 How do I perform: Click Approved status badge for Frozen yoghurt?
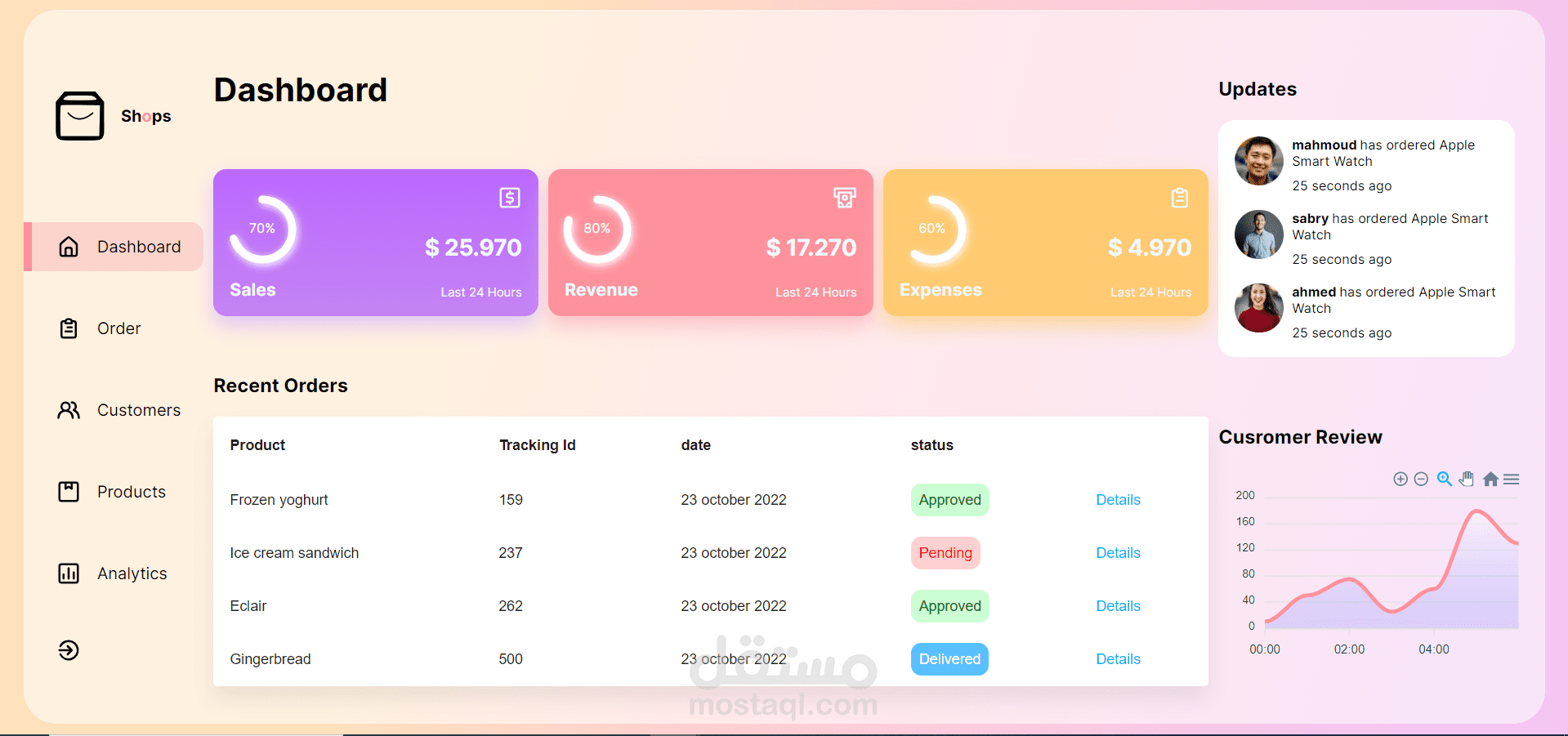950,500
